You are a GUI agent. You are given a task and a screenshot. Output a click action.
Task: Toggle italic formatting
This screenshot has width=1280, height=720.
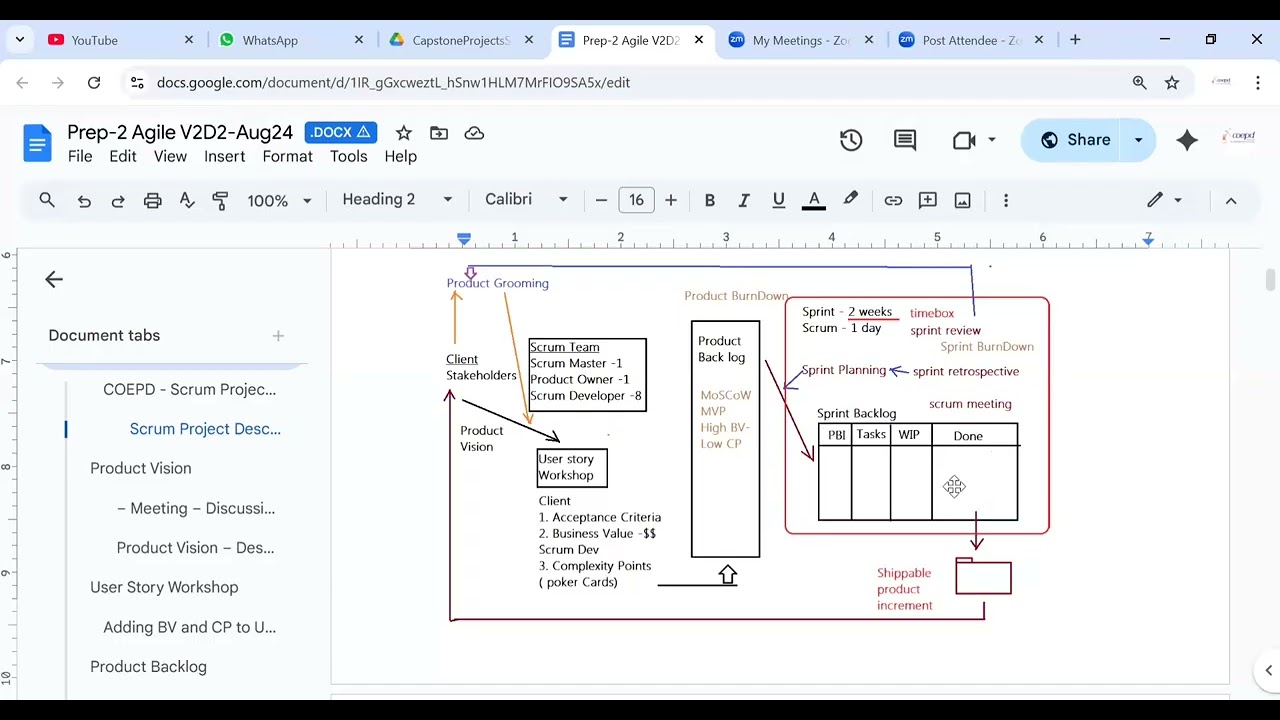point(744,201)
